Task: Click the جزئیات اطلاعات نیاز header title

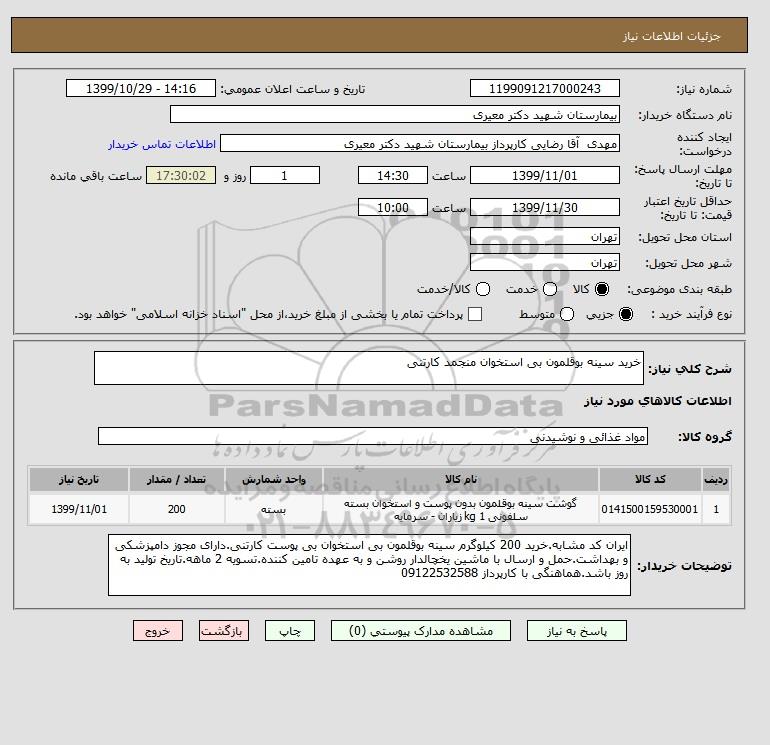Action: tap(672, 36)
